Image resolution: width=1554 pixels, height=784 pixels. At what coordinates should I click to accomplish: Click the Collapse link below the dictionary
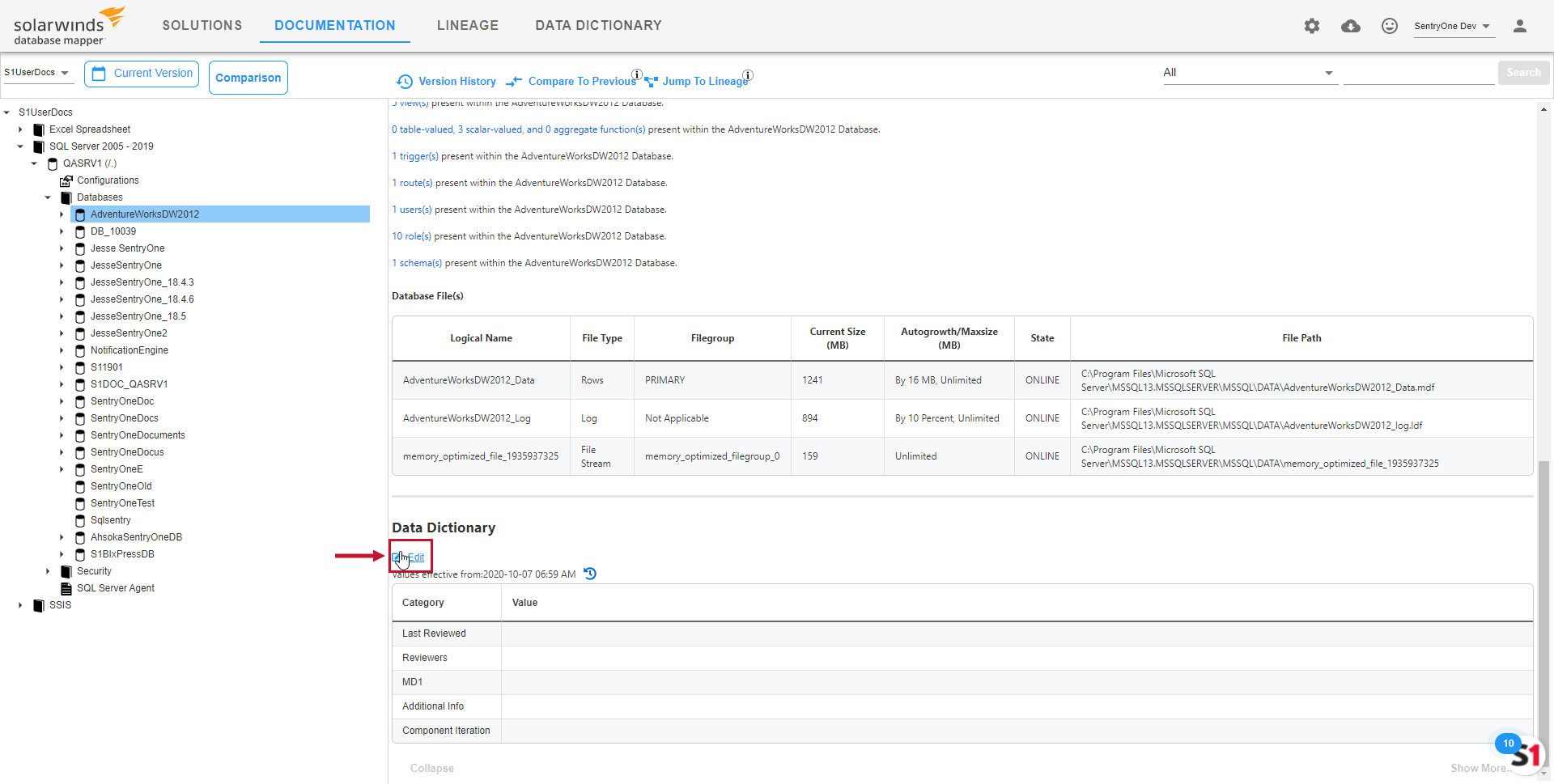coord(431,769)
